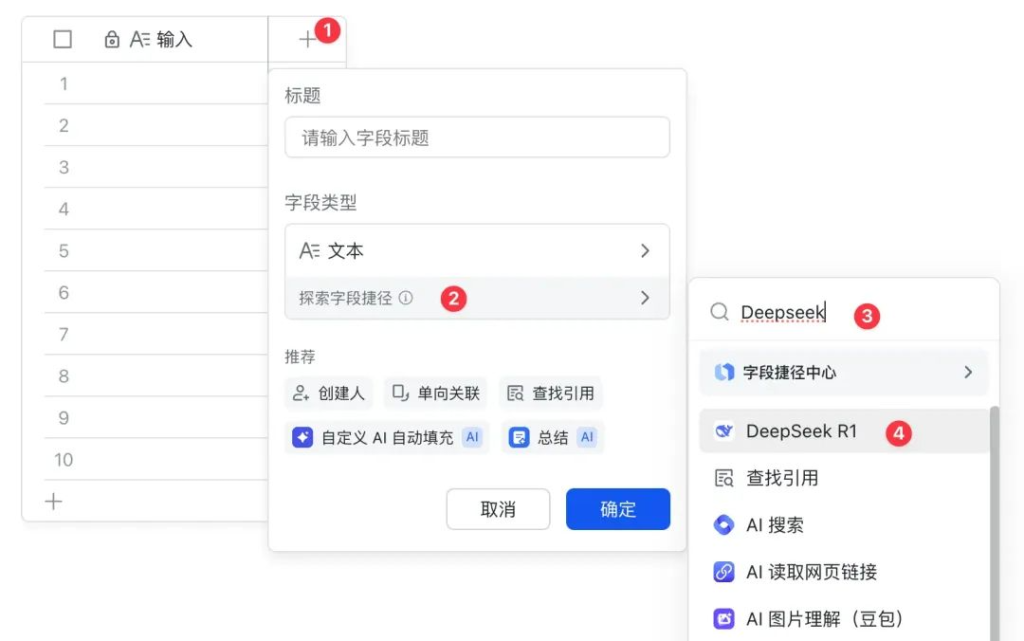Image resolution: width=1024 pixels, height=641 pixels.
Task: Click the info icon beside 探索字段捷径
Action: 405,298
